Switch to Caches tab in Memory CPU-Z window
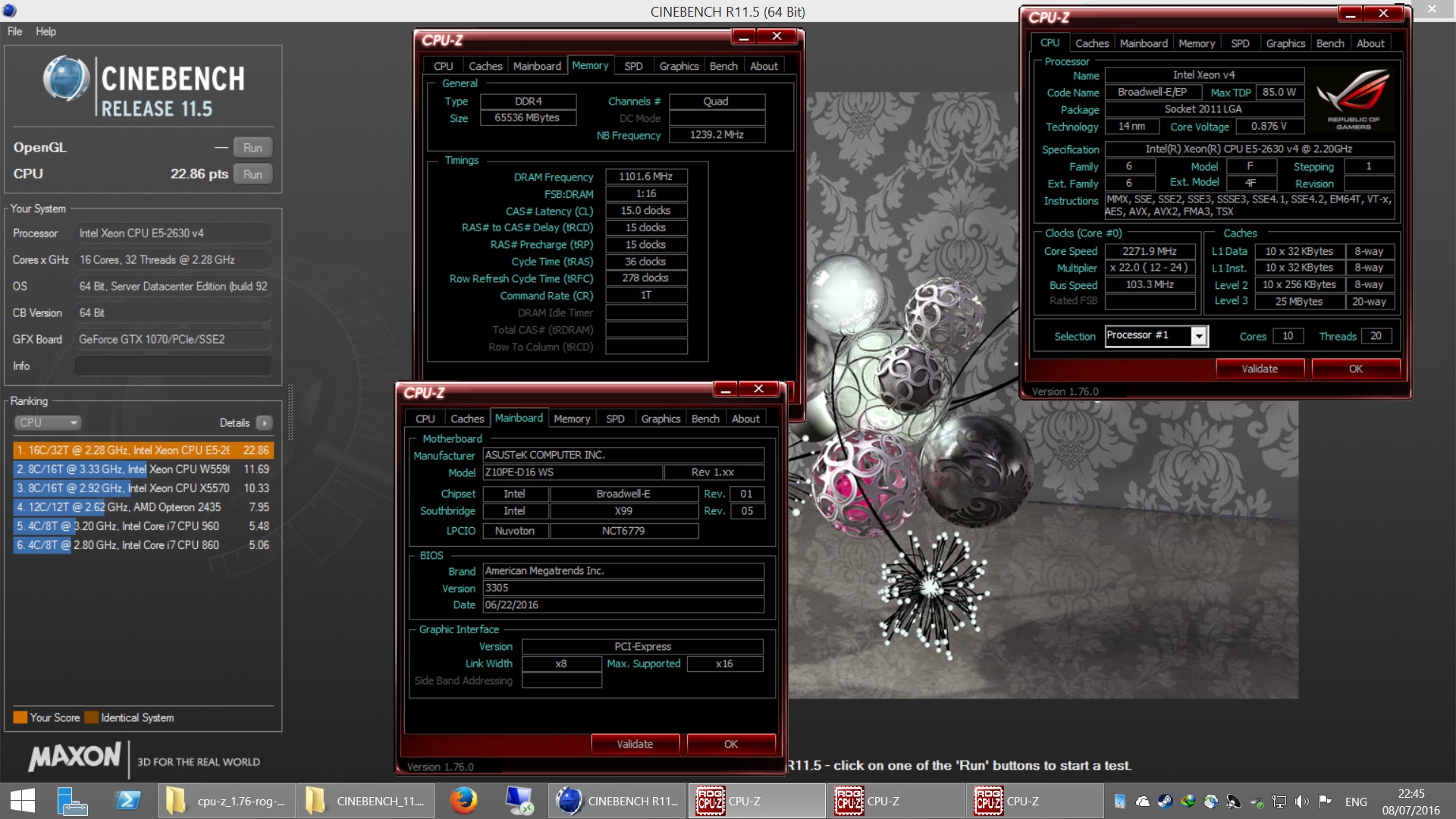The width and height of the screenshot is (1456, 819). (x=485, y=66)
